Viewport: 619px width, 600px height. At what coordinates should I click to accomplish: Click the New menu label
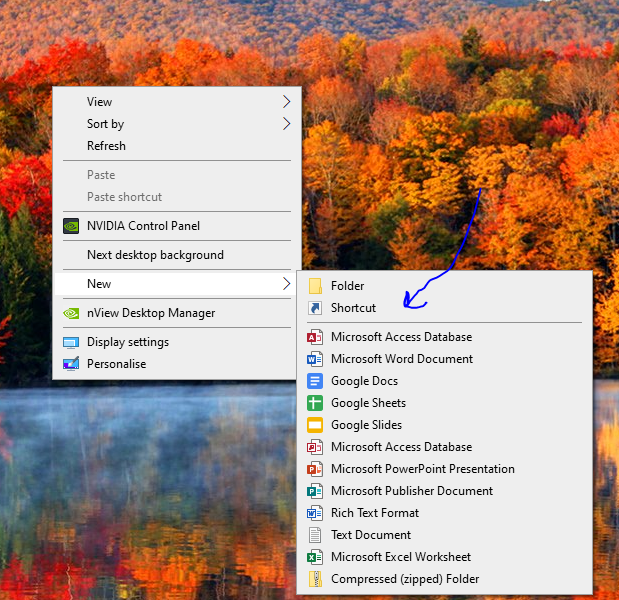[99, 284]
